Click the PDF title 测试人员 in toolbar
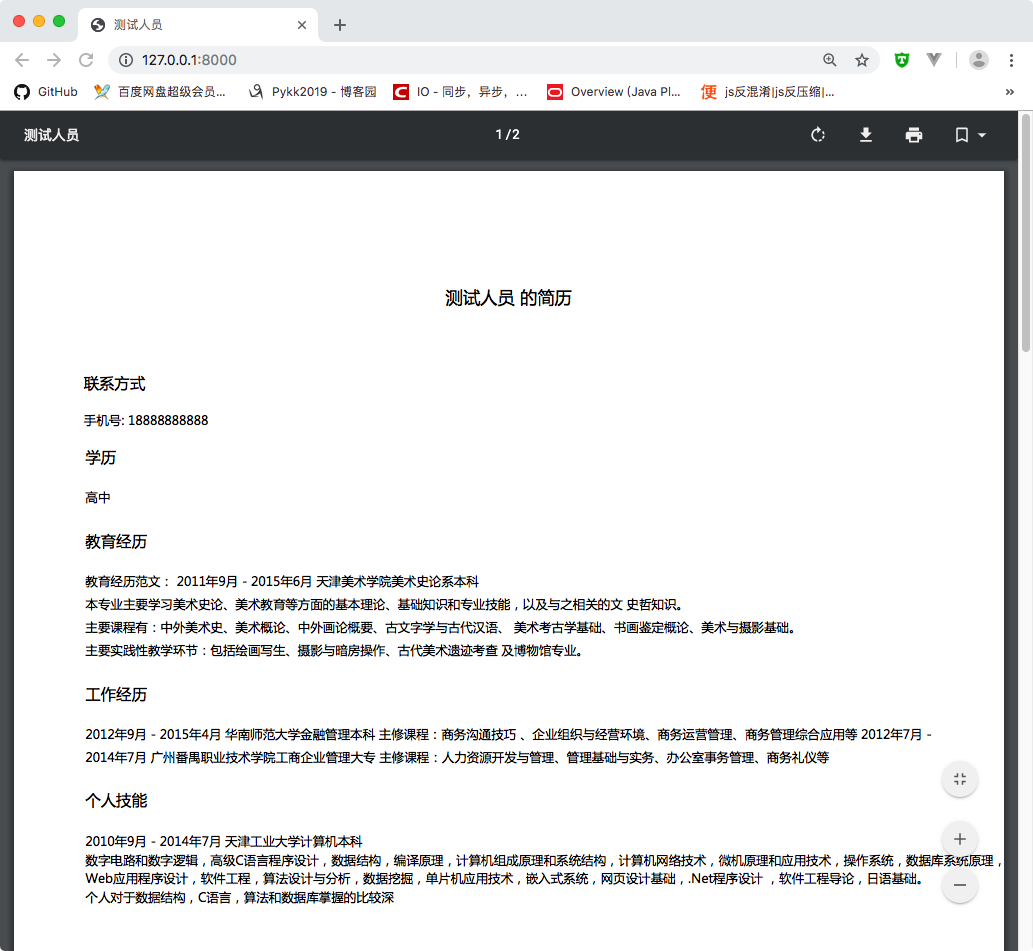 tap(51, 135)
